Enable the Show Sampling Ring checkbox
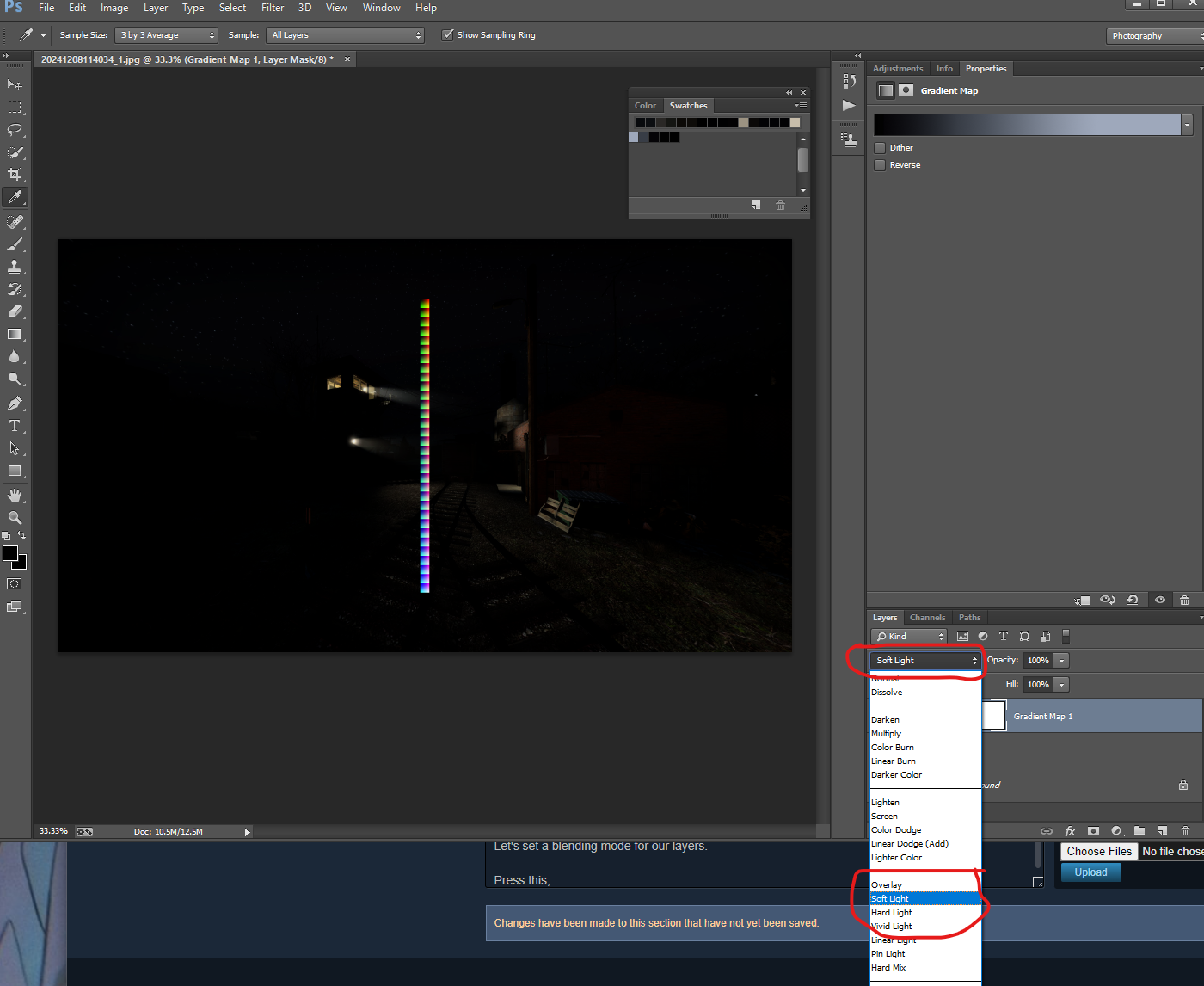1204x986 pixels. point(447,35)
